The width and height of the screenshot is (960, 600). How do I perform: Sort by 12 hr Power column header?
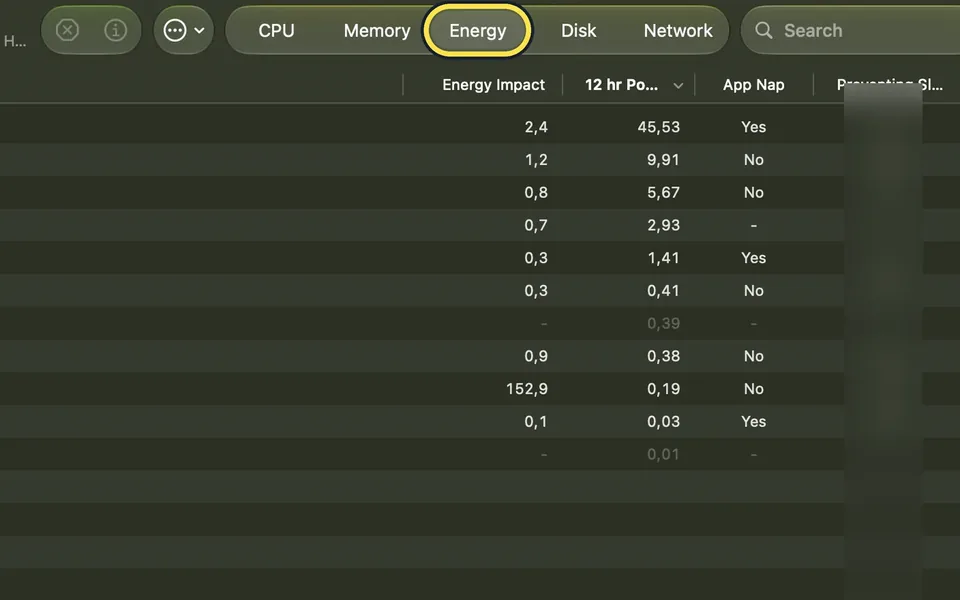pyautogui.click(x=621, y=85)
